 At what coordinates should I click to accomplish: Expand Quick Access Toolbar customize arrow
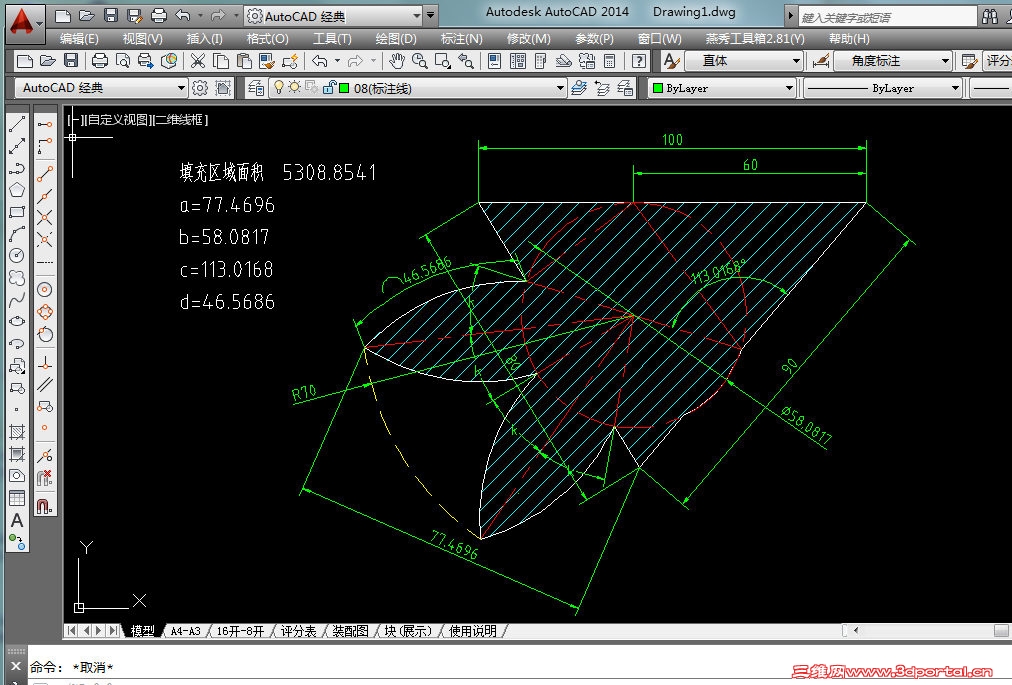pos(430,15)
